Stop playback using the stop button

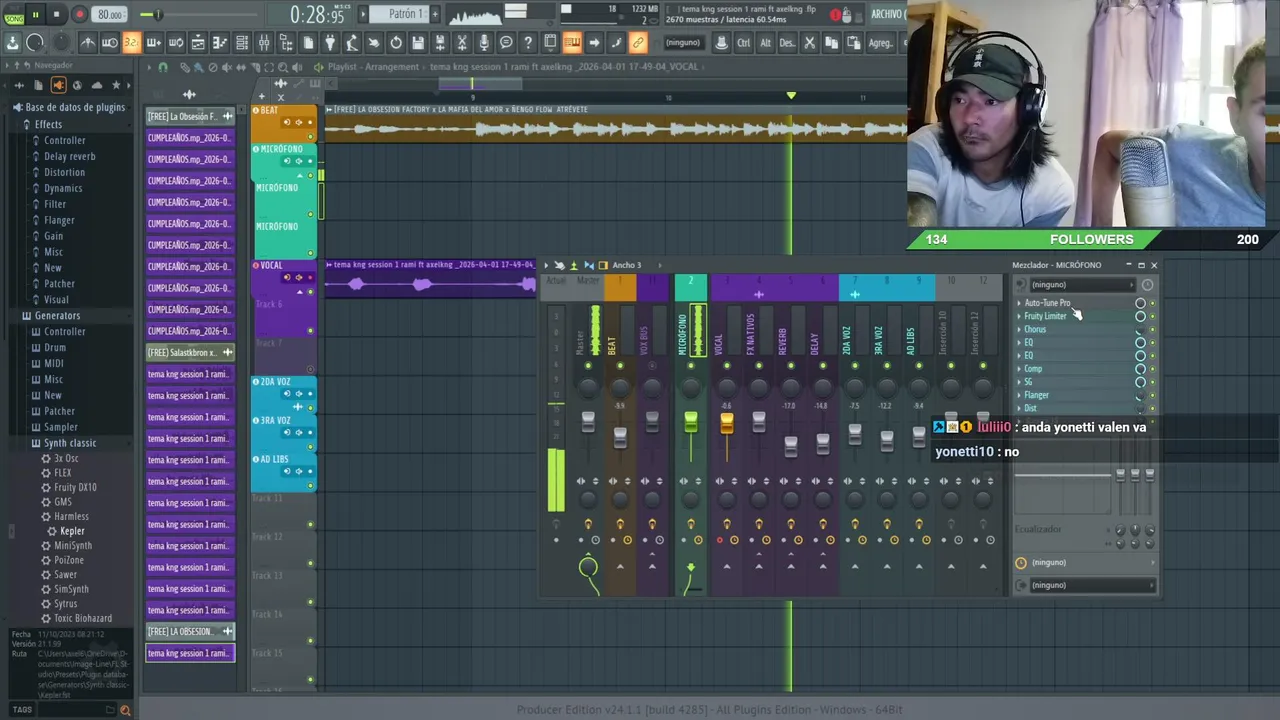tap(57, 14)
